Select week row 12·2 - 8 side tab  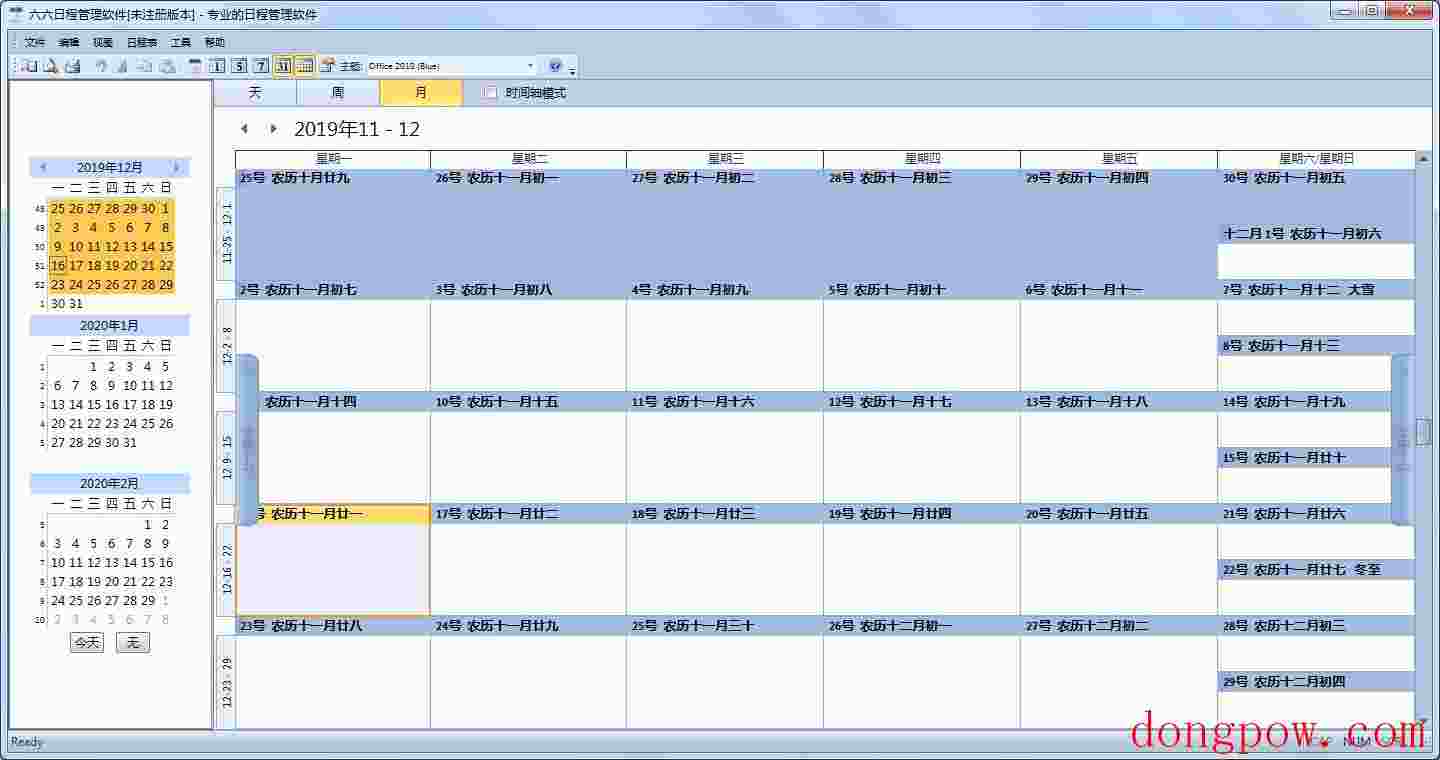[226, 346]
